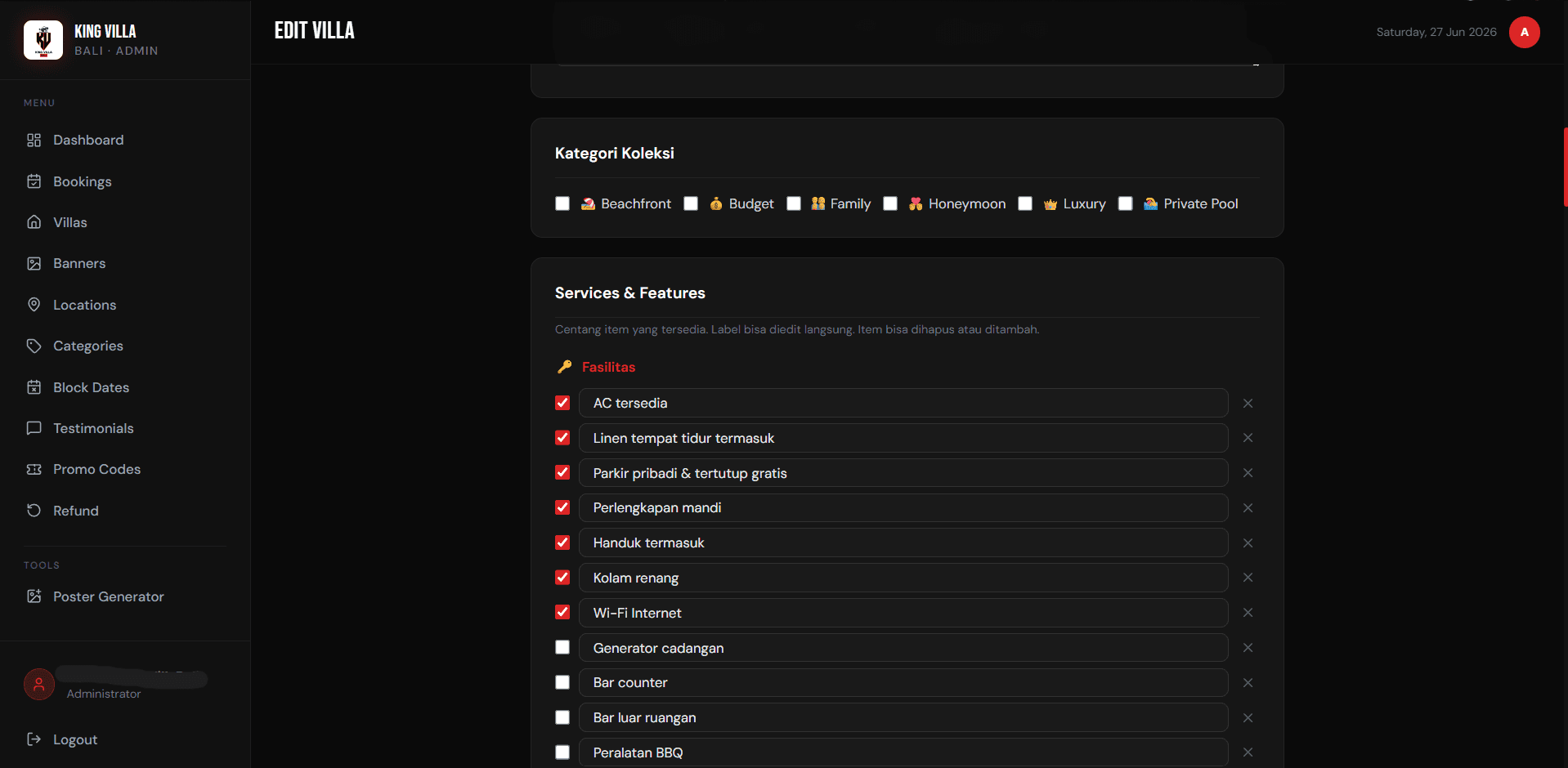Click the Wi-Fi Internet text field

click(x=903, y=613)
